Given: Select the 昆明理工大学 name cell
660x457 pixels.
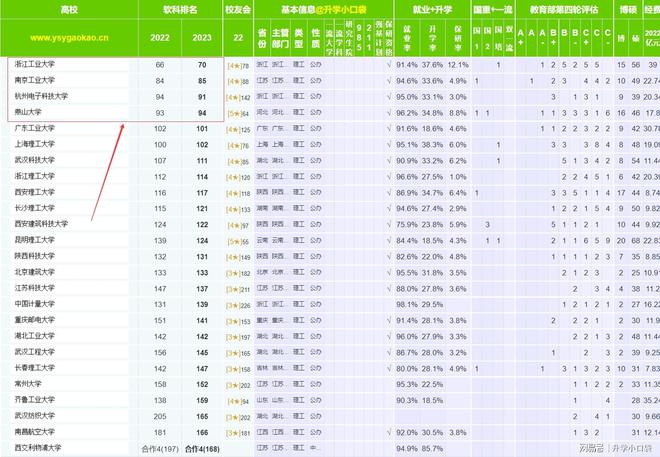Looking at the screenshot, I should pyautogui.click(x=35, y=240).
